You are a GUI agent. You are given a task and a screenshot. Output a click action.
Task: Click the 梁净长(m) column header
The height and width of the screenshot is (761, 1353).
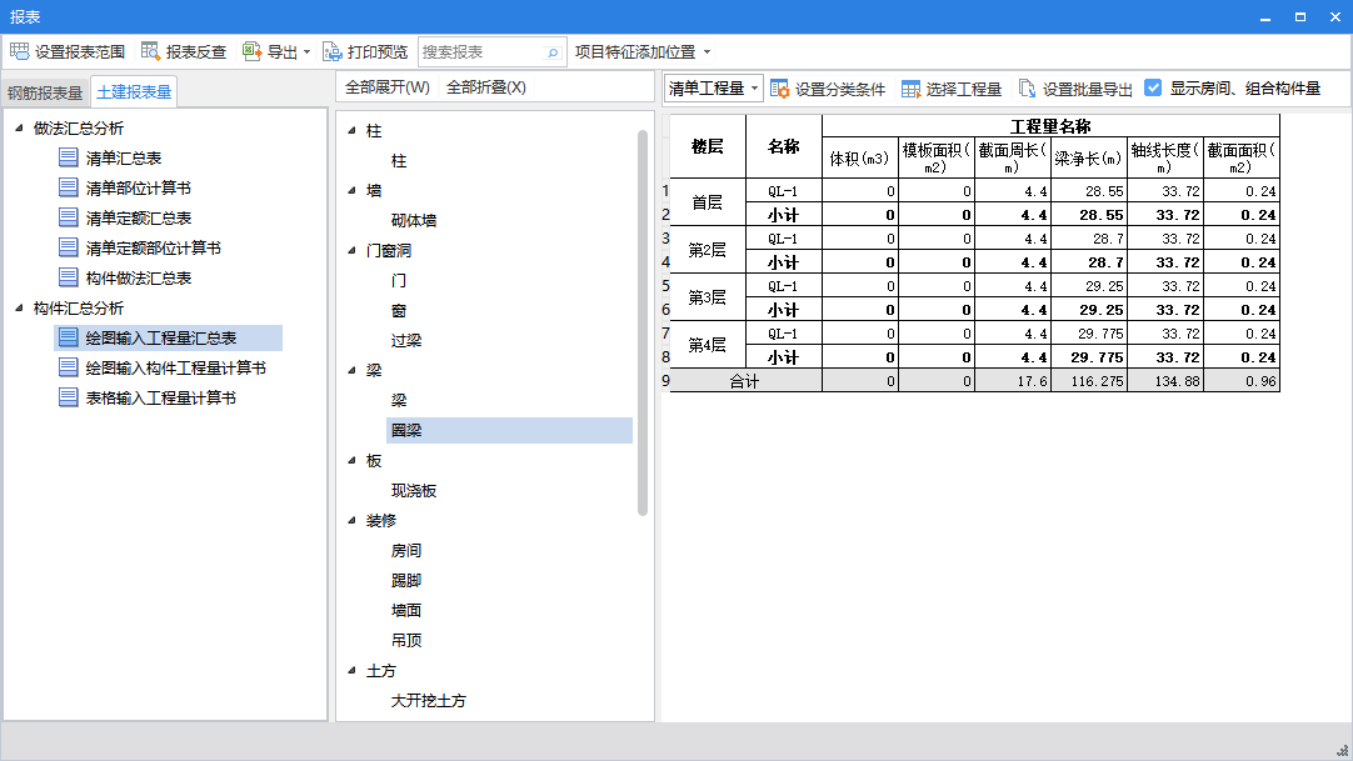tap(1088, 158)
